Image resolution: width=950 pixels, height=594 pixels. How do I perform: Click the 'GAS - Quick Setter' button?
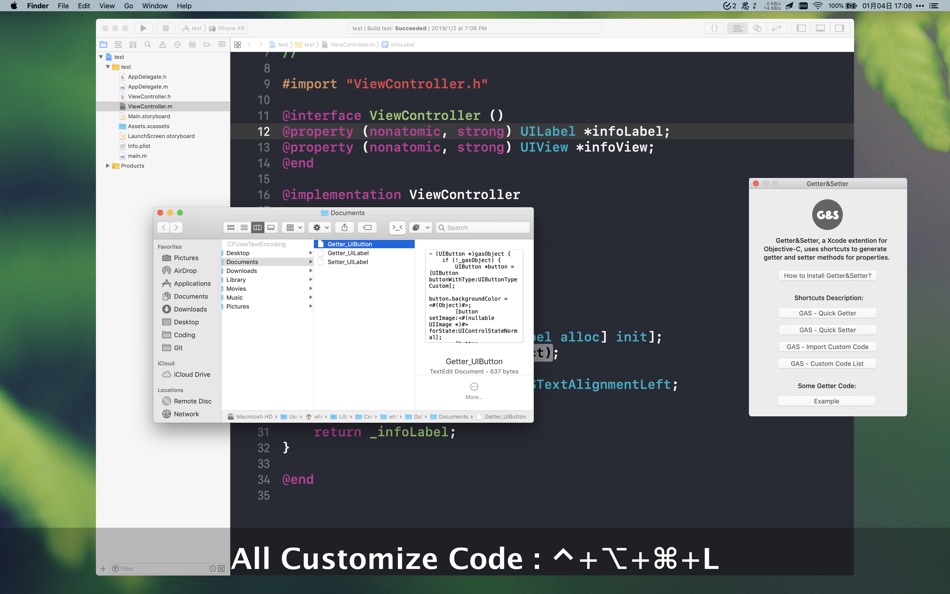(827, 330)
